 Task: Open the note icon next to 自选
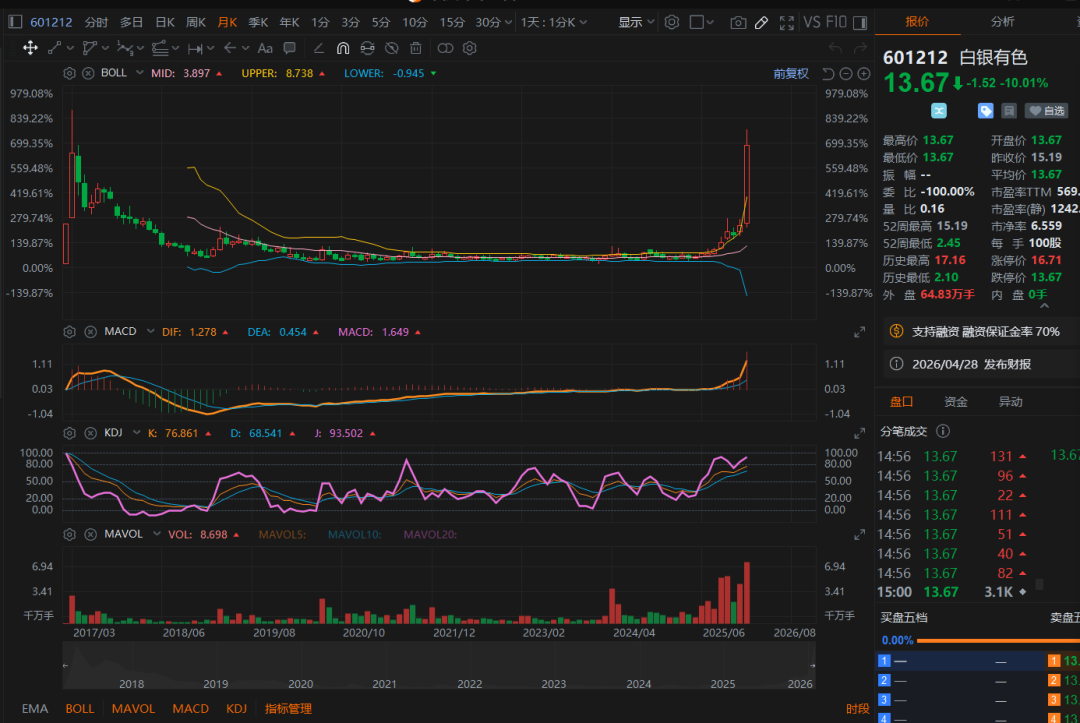pyautogui.click(x=1009, y=111)
